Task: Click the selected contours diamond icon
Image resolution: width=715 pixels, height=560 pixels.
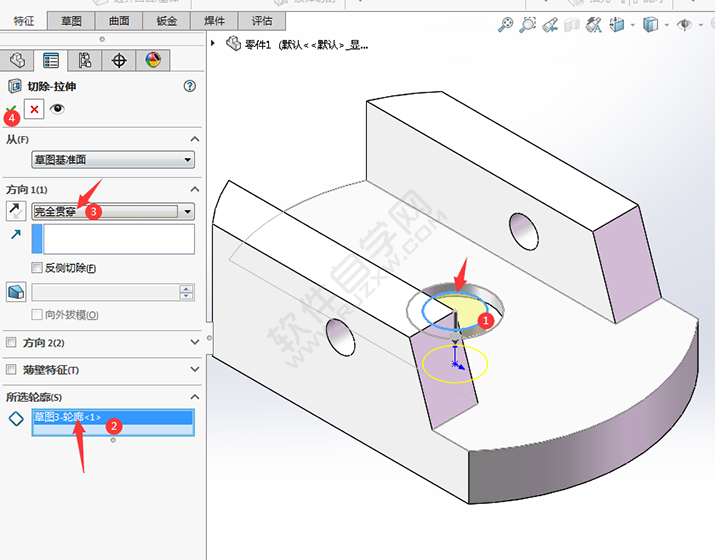Action: pos(16,418)
